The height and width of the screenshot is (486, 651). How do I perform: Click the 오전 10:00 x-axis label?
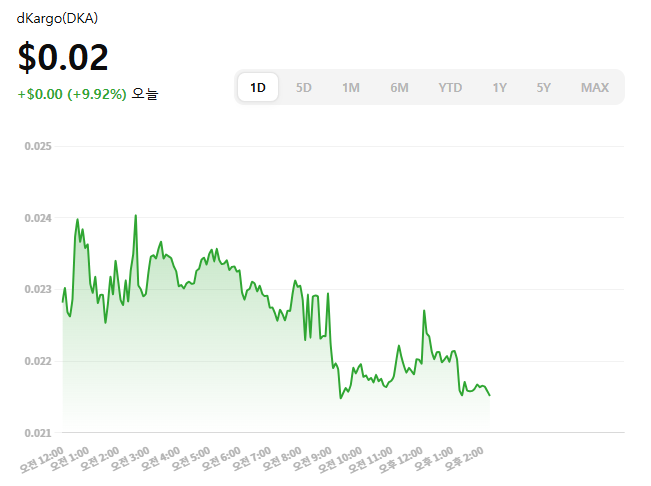point(340,459)
